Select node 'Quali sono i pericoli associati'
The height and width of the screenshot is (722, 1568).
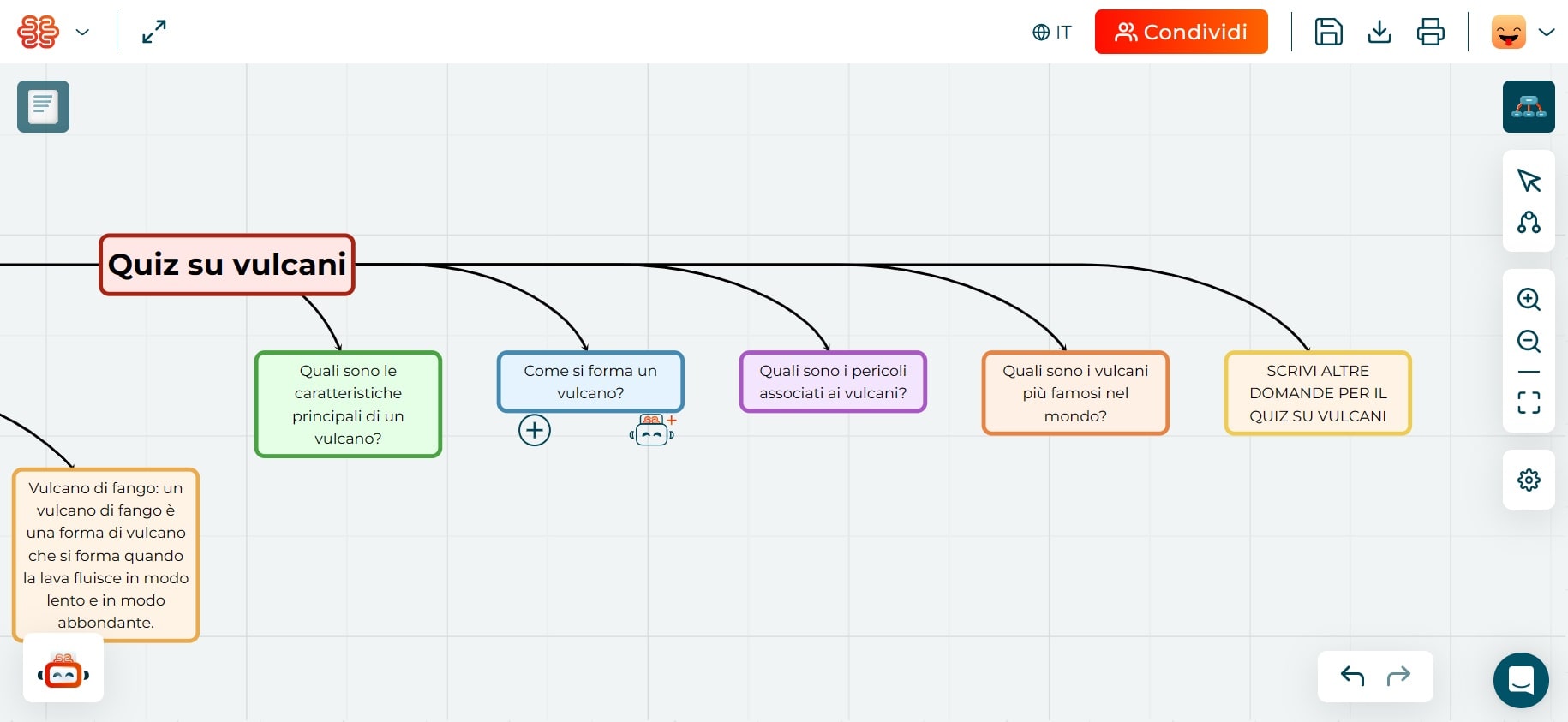[833, 382]
